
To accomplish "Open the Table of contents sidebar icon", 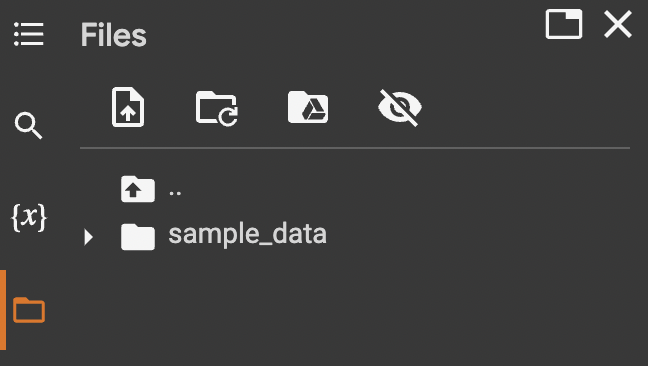I will [29, 34].
